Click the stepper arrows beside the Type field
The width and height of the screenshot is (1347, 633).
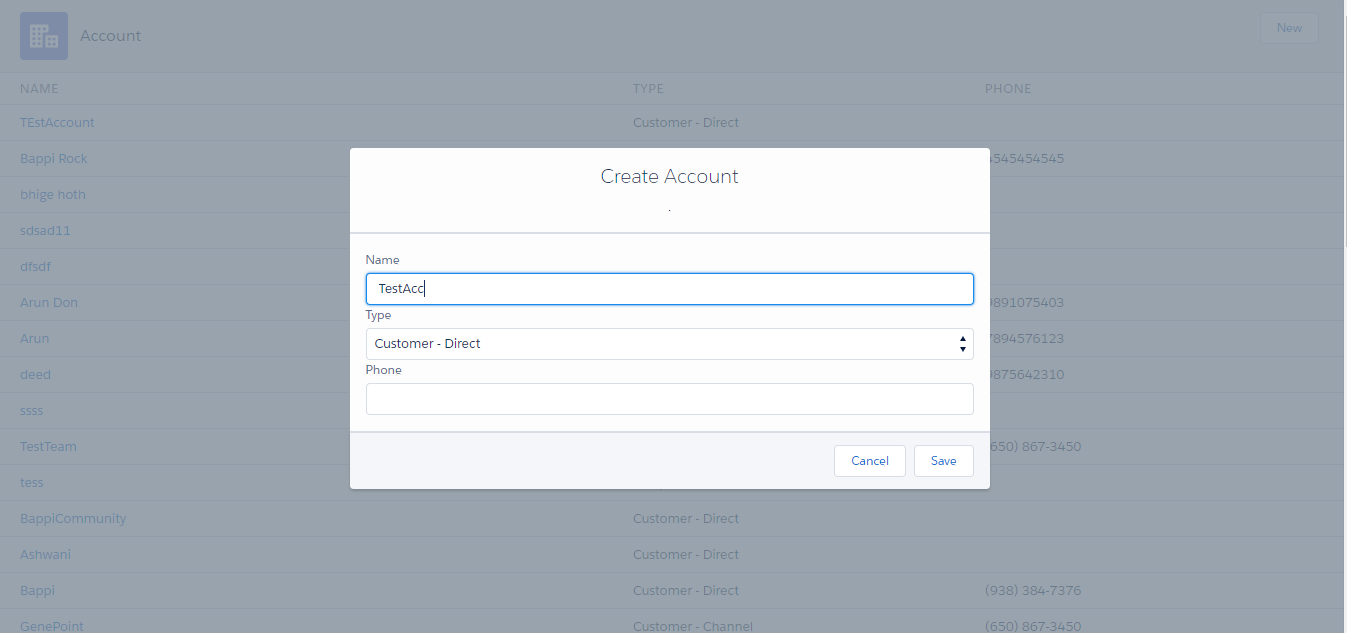(962, 343)
